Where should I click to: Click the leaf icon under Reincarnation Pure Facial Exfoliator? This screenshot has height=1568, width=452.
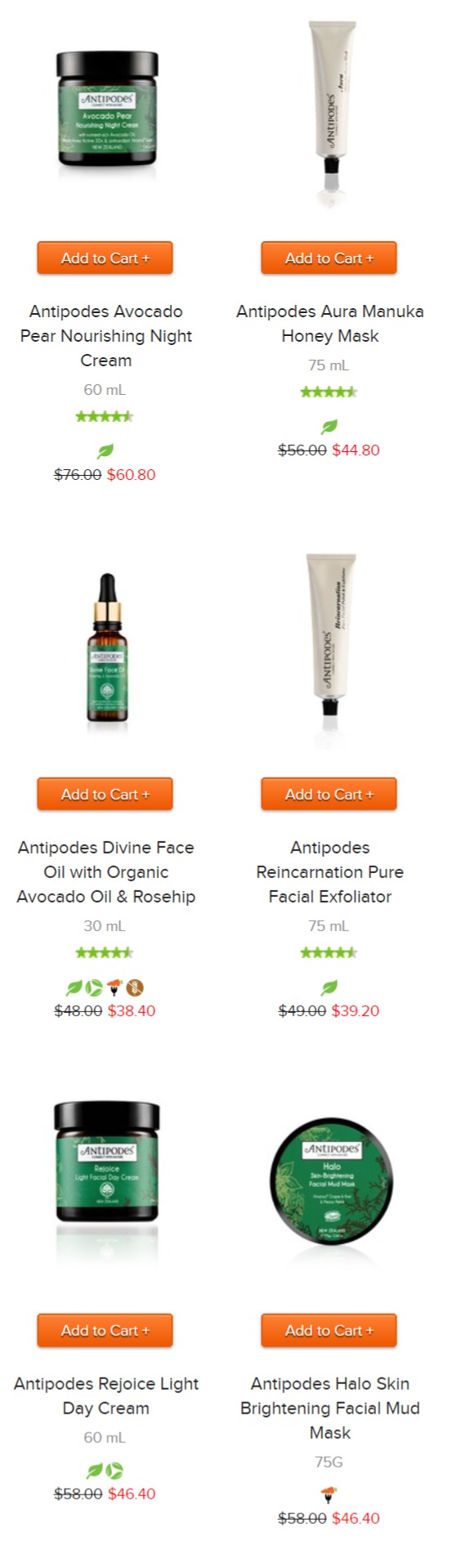click(x=329, y=987)
